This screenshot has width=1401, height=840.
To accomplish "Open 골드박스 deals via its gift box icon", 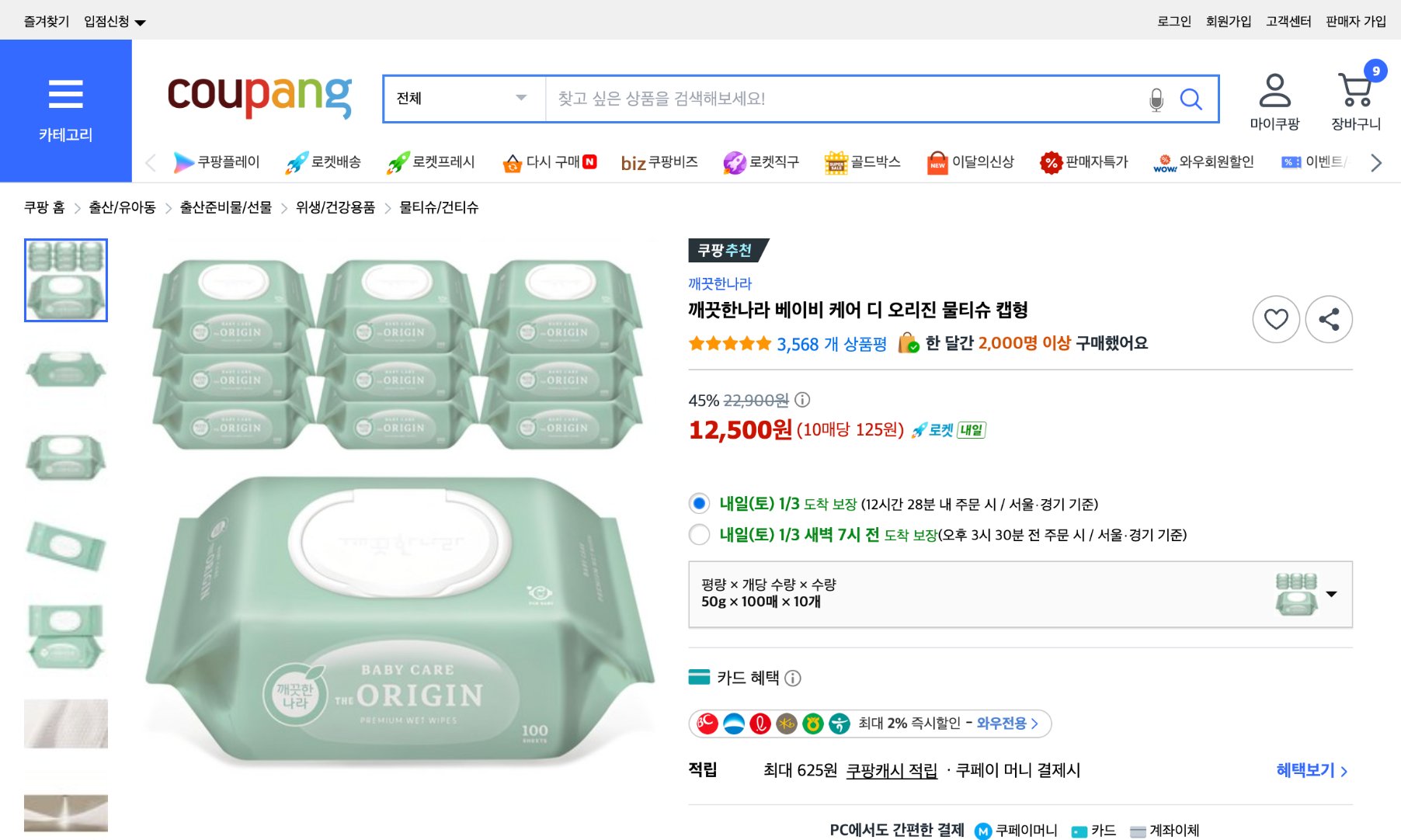I will coord(836,162).
